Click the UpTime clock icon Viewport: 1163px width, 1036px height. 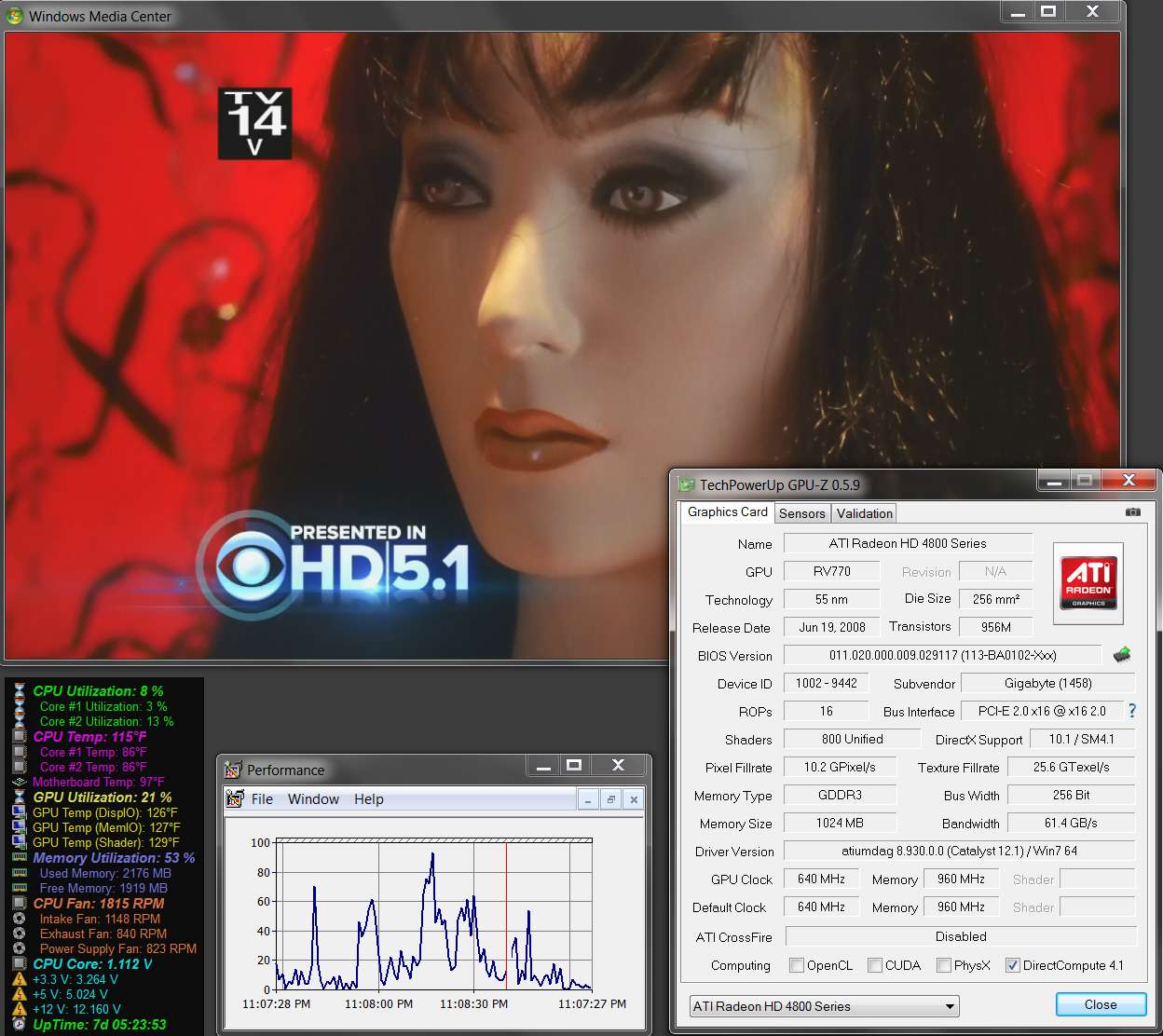pyautogui.click(x=20, y=1024)
